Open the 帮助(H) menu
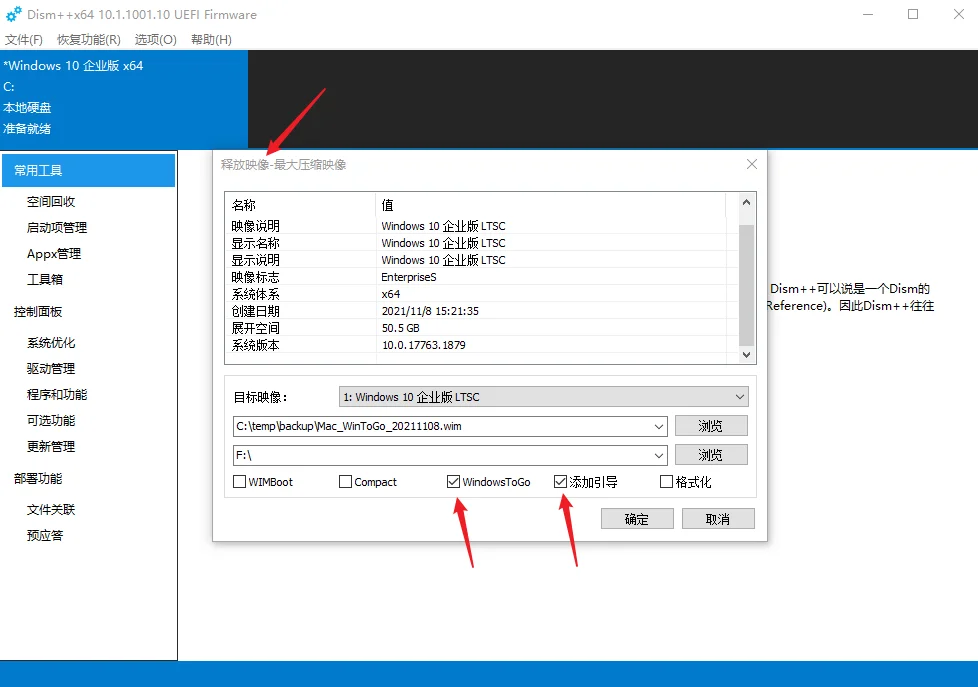 tap(211, 40)
